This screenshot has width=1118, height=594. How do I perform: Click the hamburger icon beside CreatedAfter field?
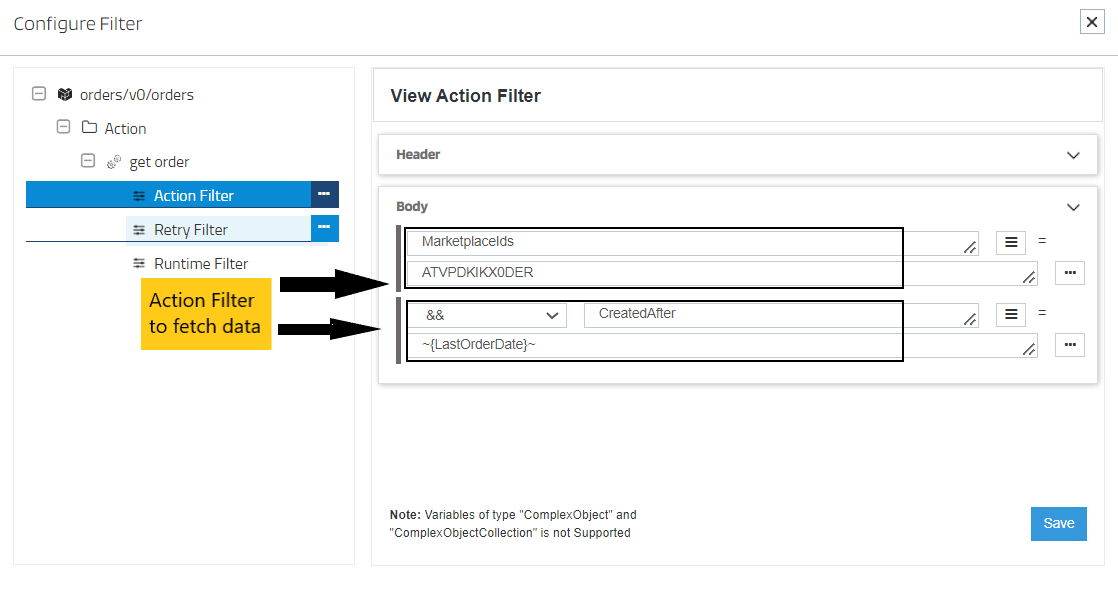[x=1010, y=314]
